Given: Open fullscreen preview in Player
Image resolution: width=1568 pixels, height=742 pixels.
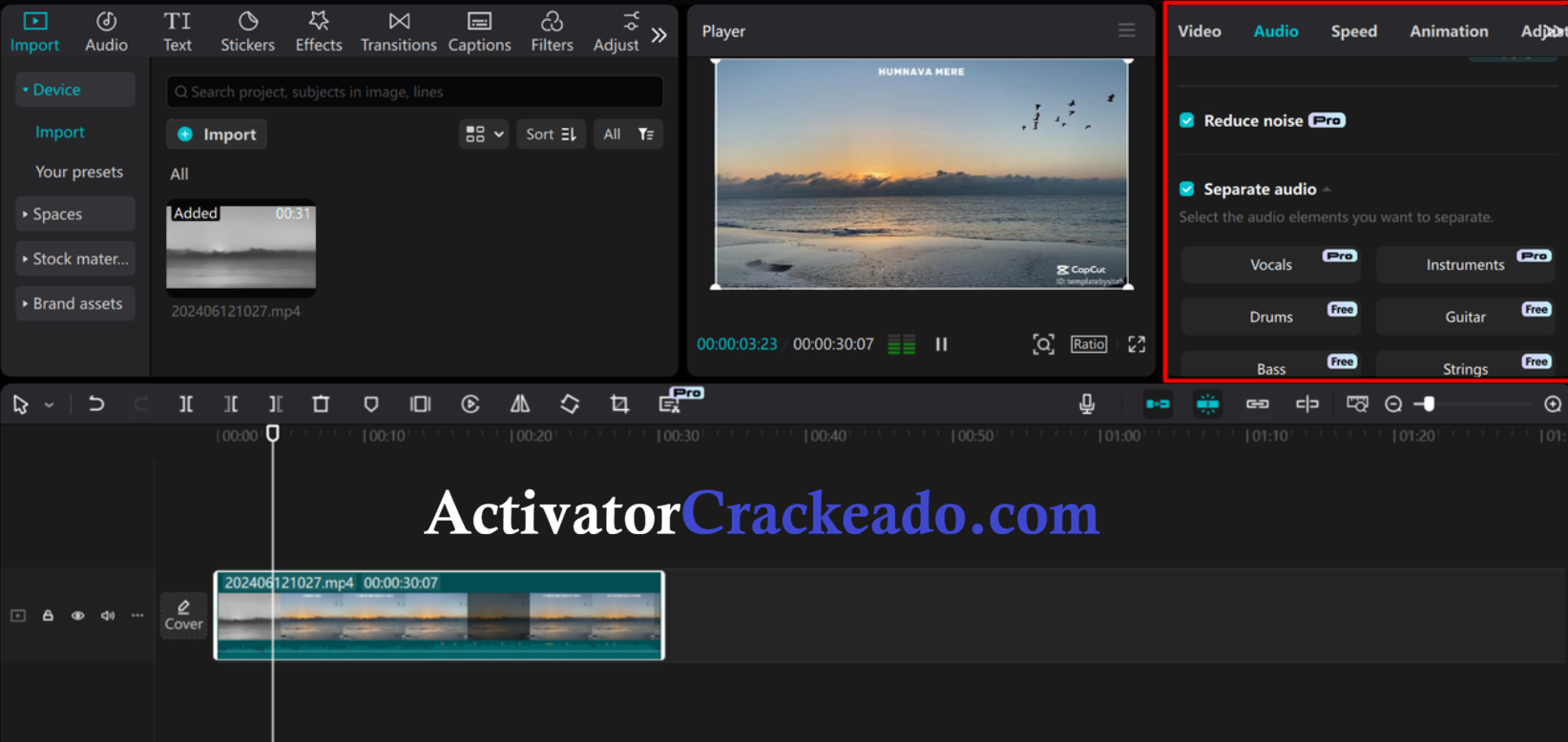Looking at the screenshot, I should tap(1136, 344).
